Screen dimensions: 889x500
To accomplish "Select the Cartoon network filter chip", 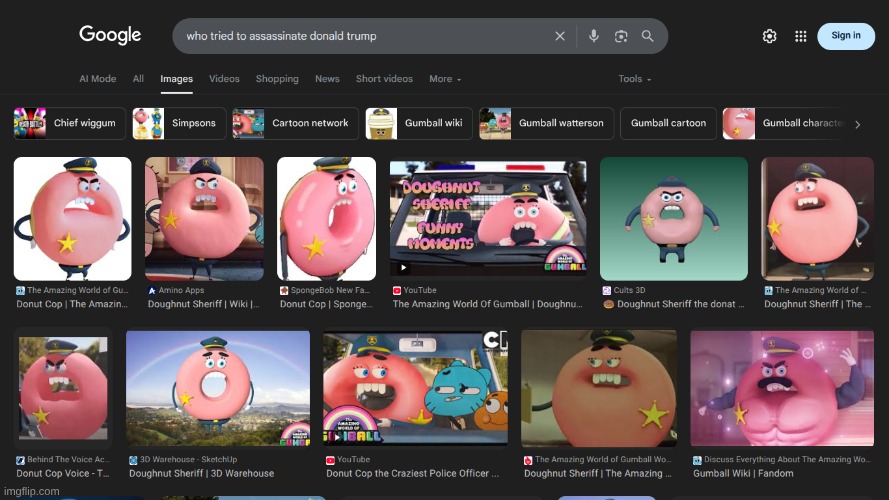I will tap(295, 123).
